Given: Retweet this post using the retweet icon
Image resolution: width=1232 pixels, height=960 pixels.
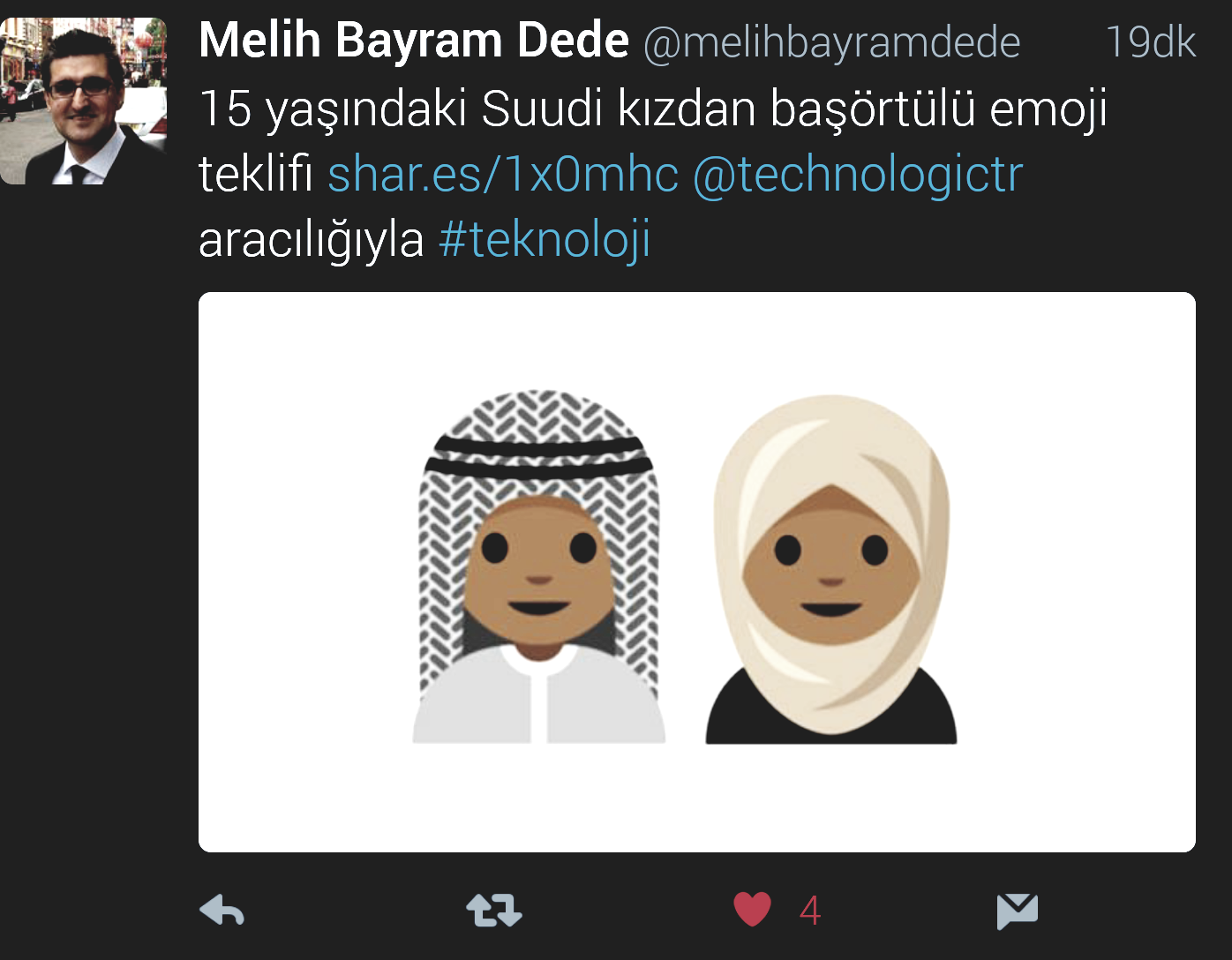Looking at the screenshot, I should tap(493, 911).
